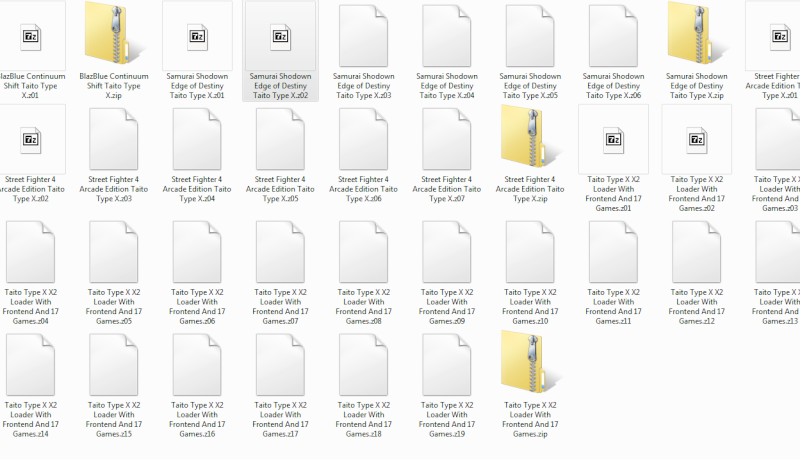Select Taito Type X X2 Loader 17 Games.z11 file
This screenshot has height=459, width=800.
click(x=613, y=252)
